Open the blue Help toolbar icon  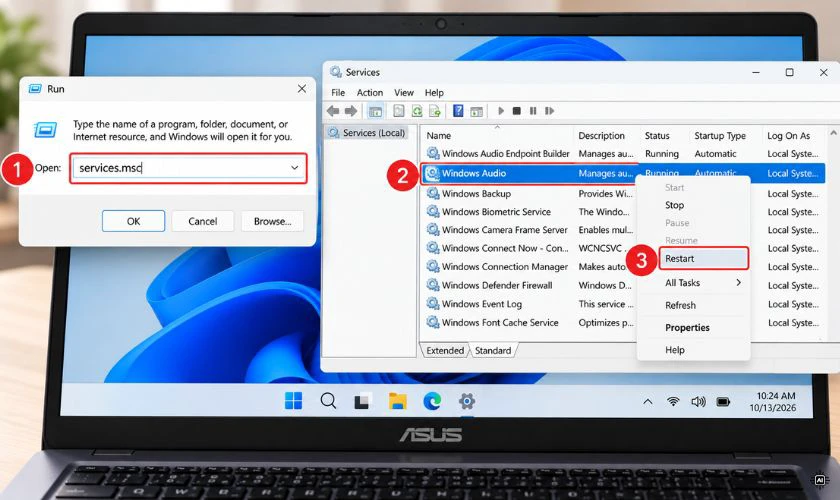tap(458, 111)
